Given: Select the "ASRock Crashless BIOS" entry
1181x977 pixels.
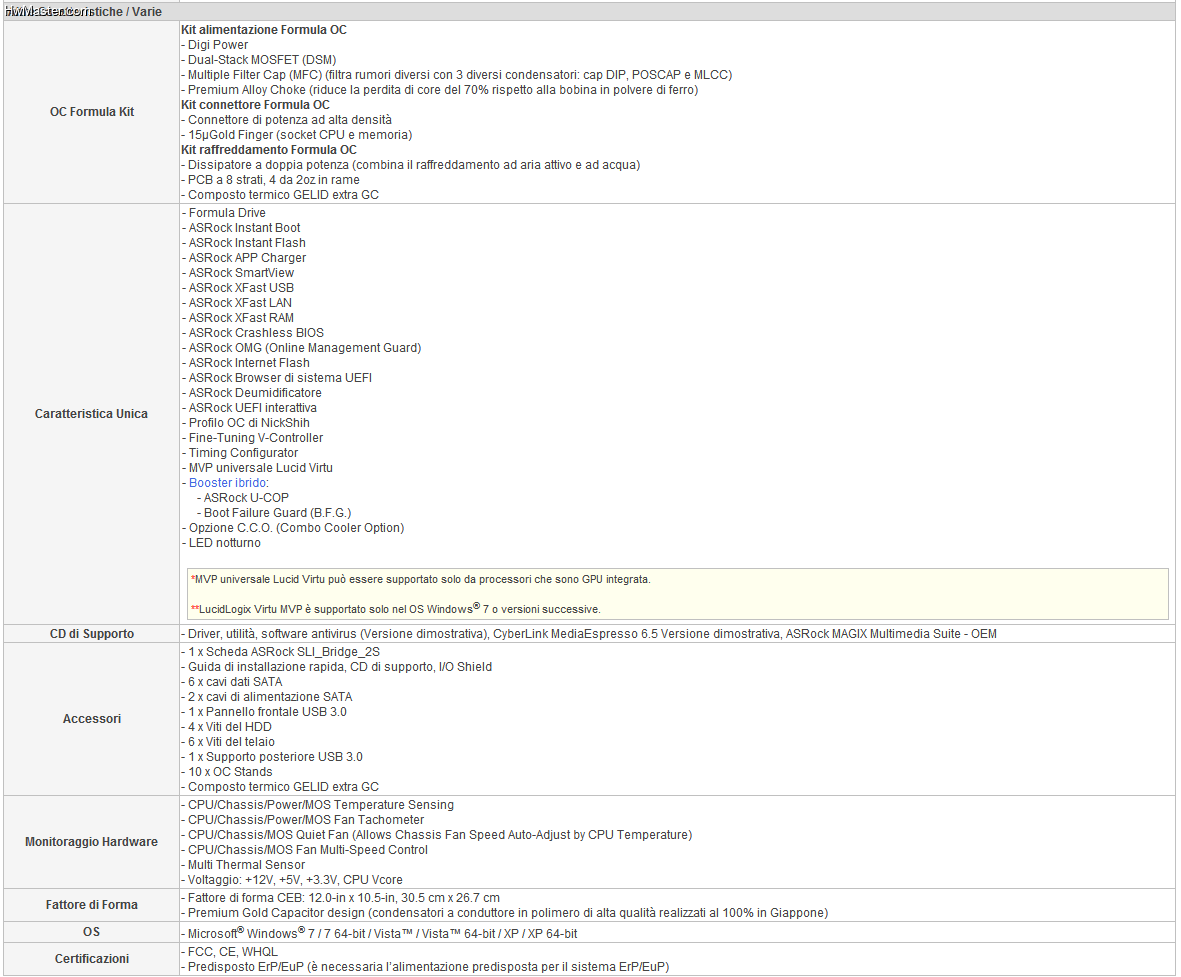Looking at the screenshot, I should [252, 334].
